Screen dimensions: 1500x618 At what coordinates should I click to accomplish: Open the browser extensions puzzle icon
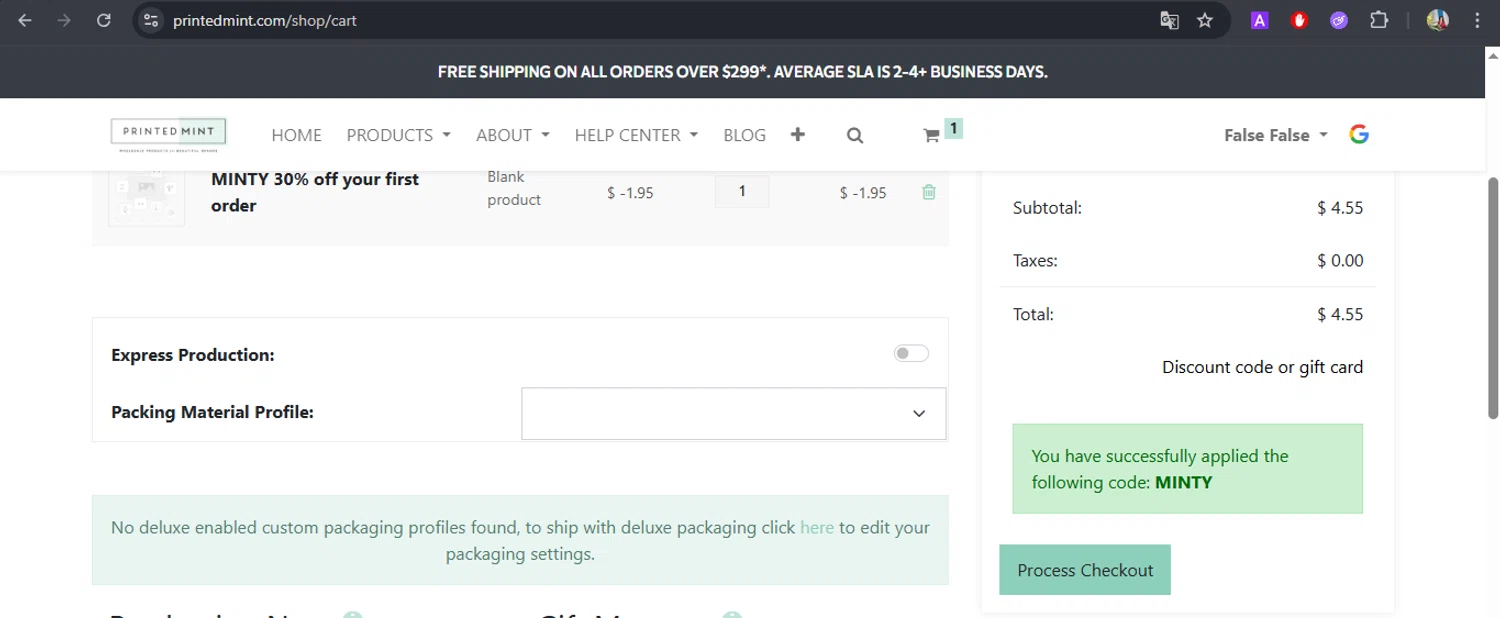pyautogui.click(x=1379, y=20)
